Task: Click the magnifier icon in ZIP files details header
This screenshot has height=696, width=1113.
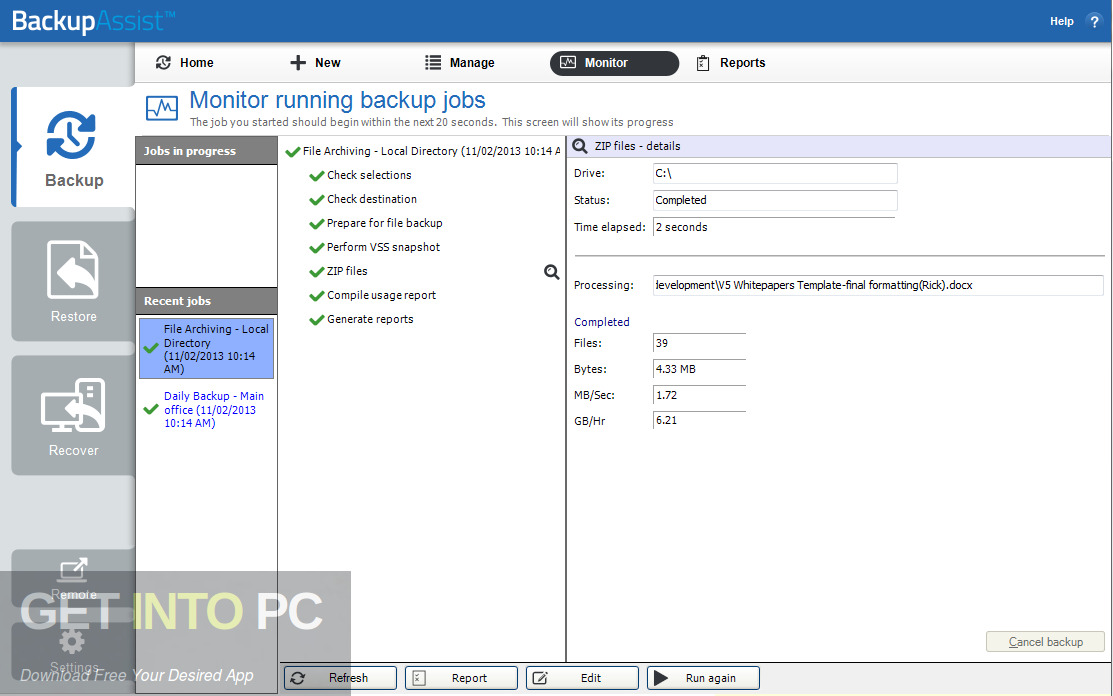Action: coord(580,146)
